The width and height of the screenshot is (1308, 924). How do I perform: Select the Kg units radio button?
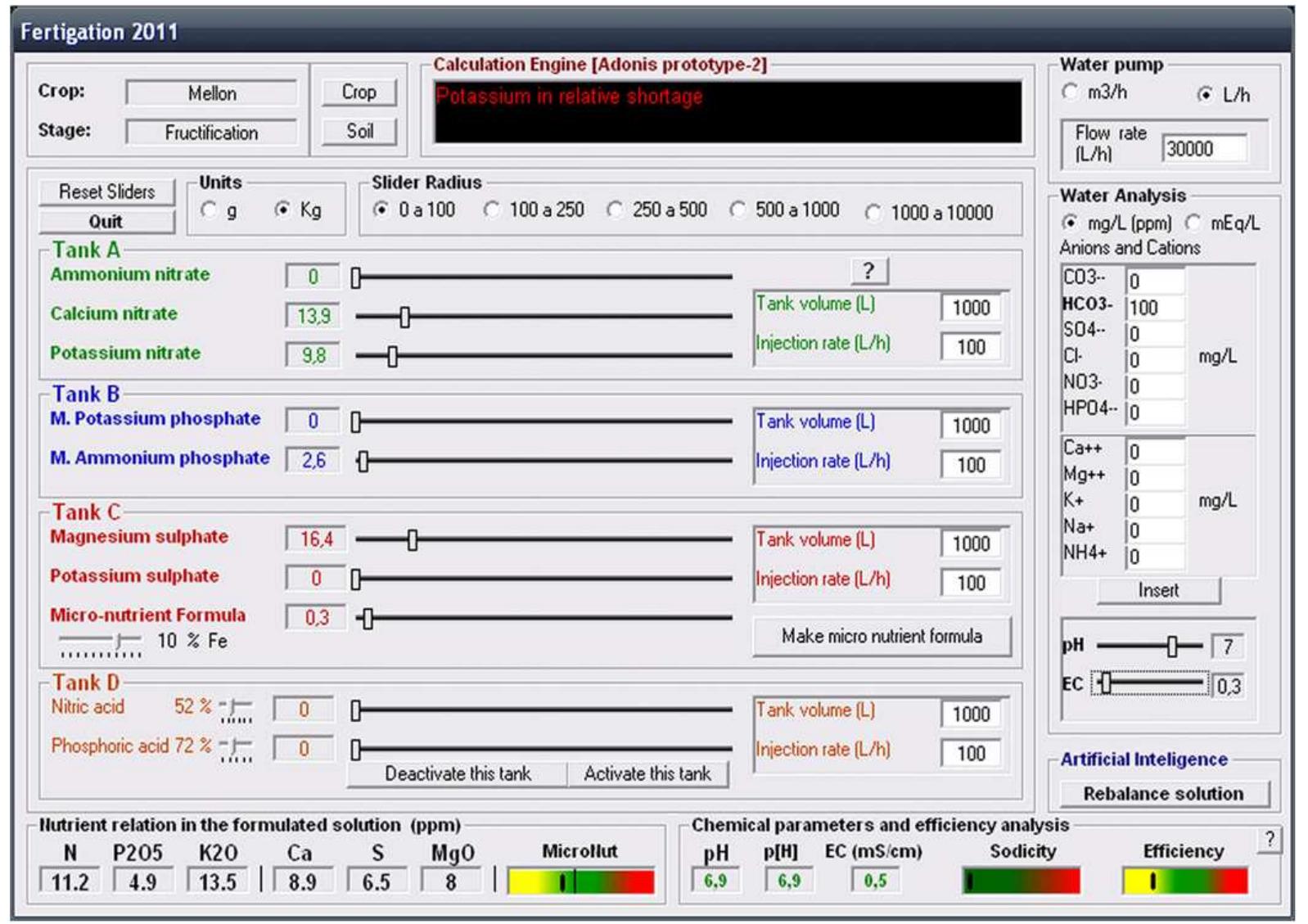(282, 210)
